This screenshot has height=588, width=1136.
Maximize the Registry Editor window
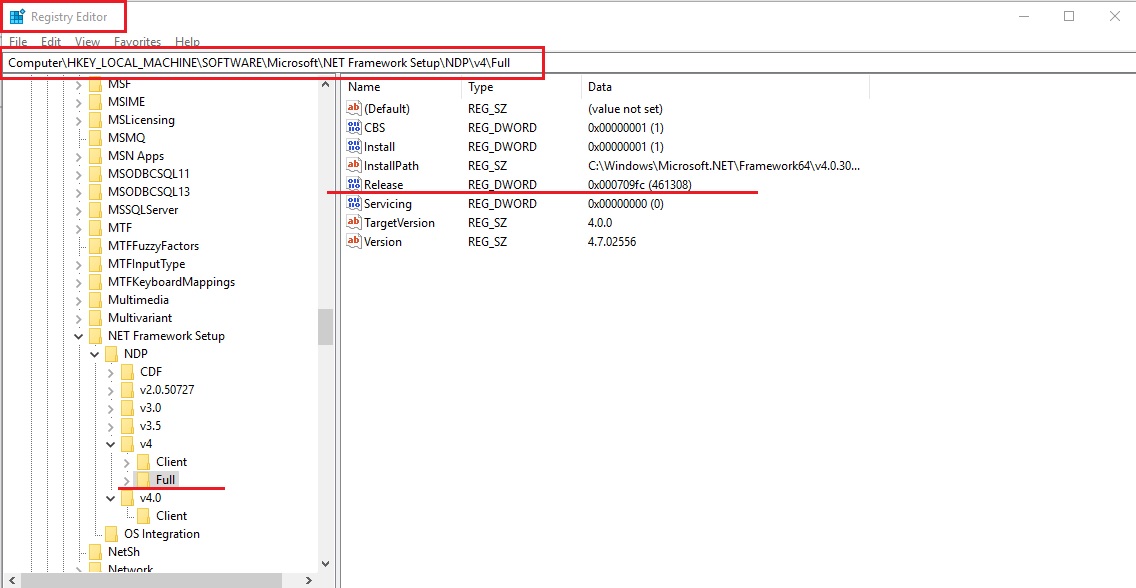(1069, 17)
